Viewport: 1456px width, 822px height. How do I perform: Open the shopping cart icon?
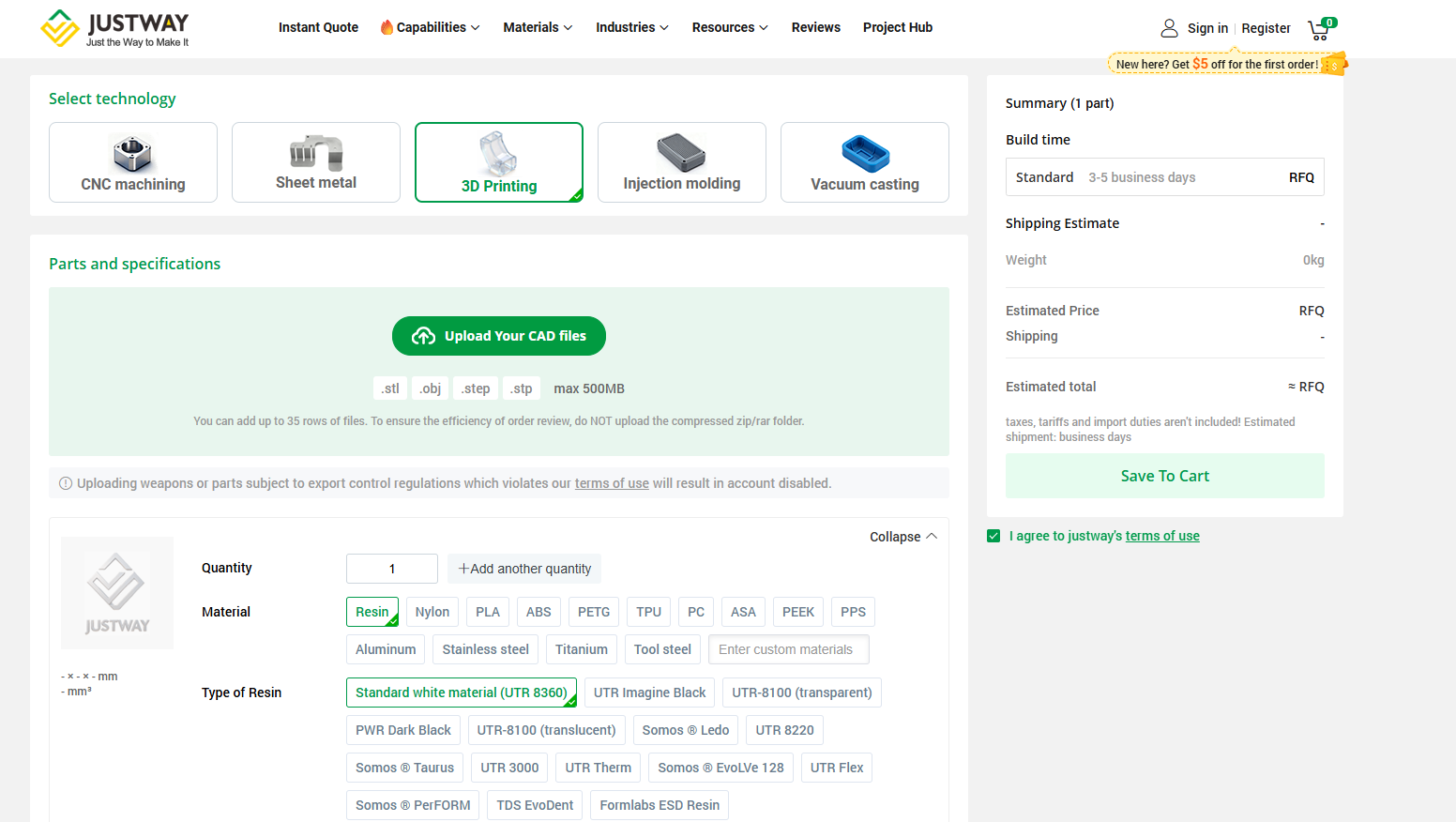[1321, 29]
